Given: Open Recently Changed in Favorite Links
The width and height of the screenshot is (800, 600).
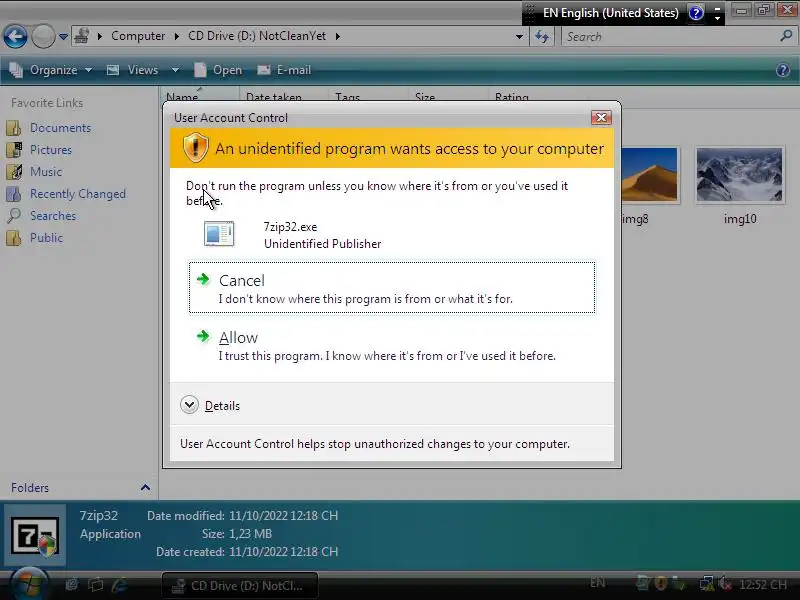Looking at the screenshot, I should coord(78,194).
